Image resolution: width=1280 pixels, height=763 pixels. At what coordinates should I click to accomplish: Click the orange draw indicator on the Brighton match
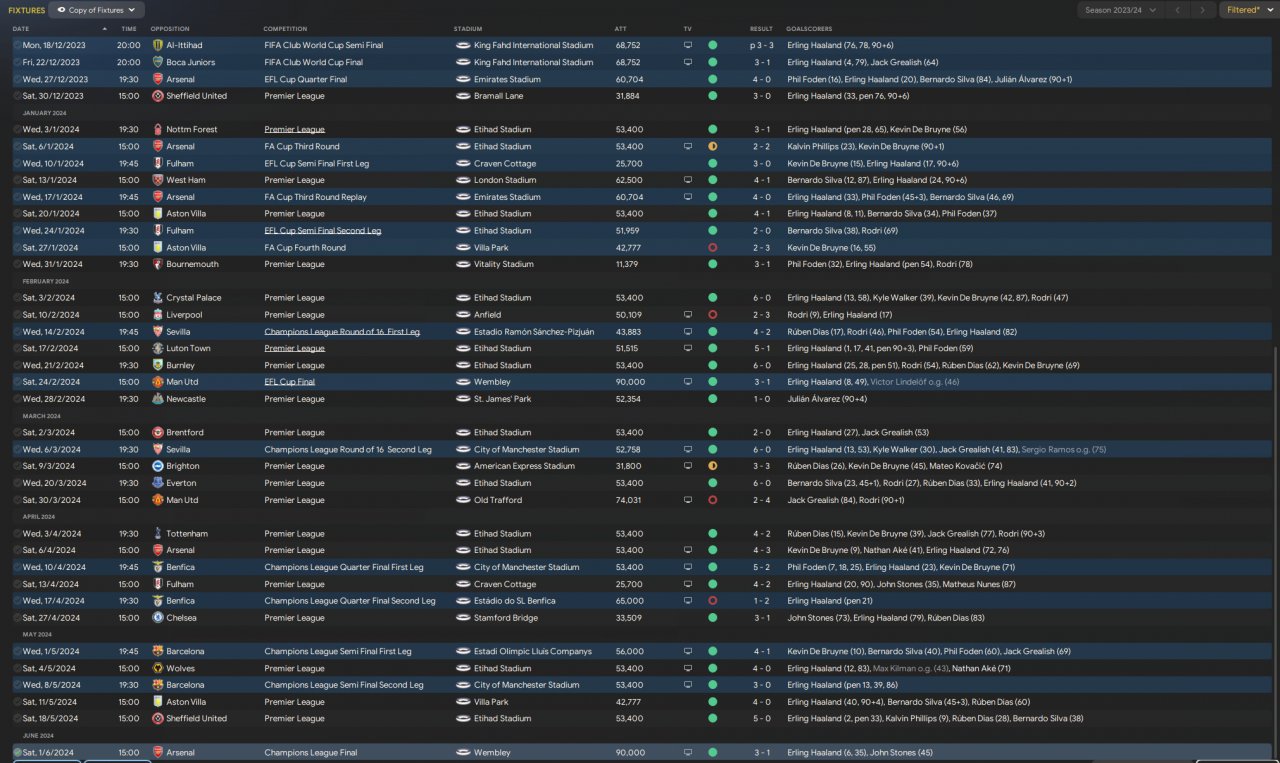712,466
